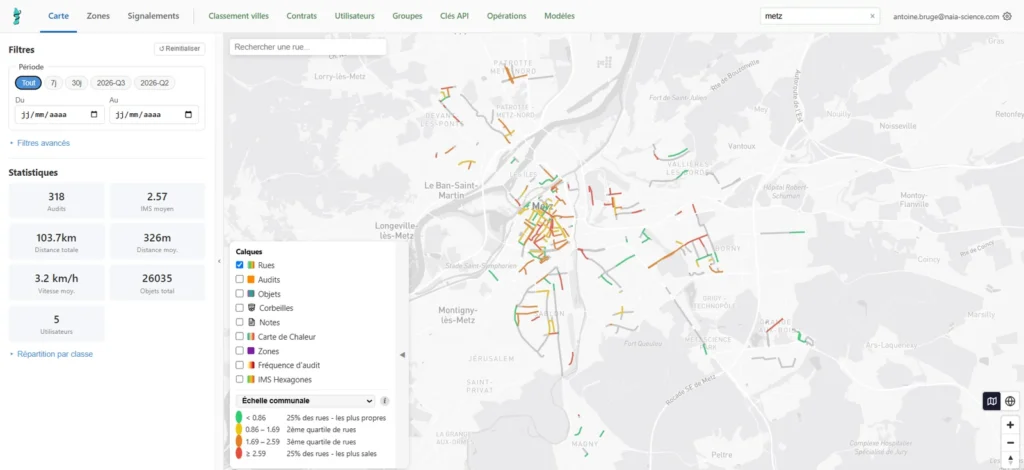This screenshot has width=1024, height=470.
Task: Click the antoine.bruge@naia-science.com account label
Action: pos(946,16)
